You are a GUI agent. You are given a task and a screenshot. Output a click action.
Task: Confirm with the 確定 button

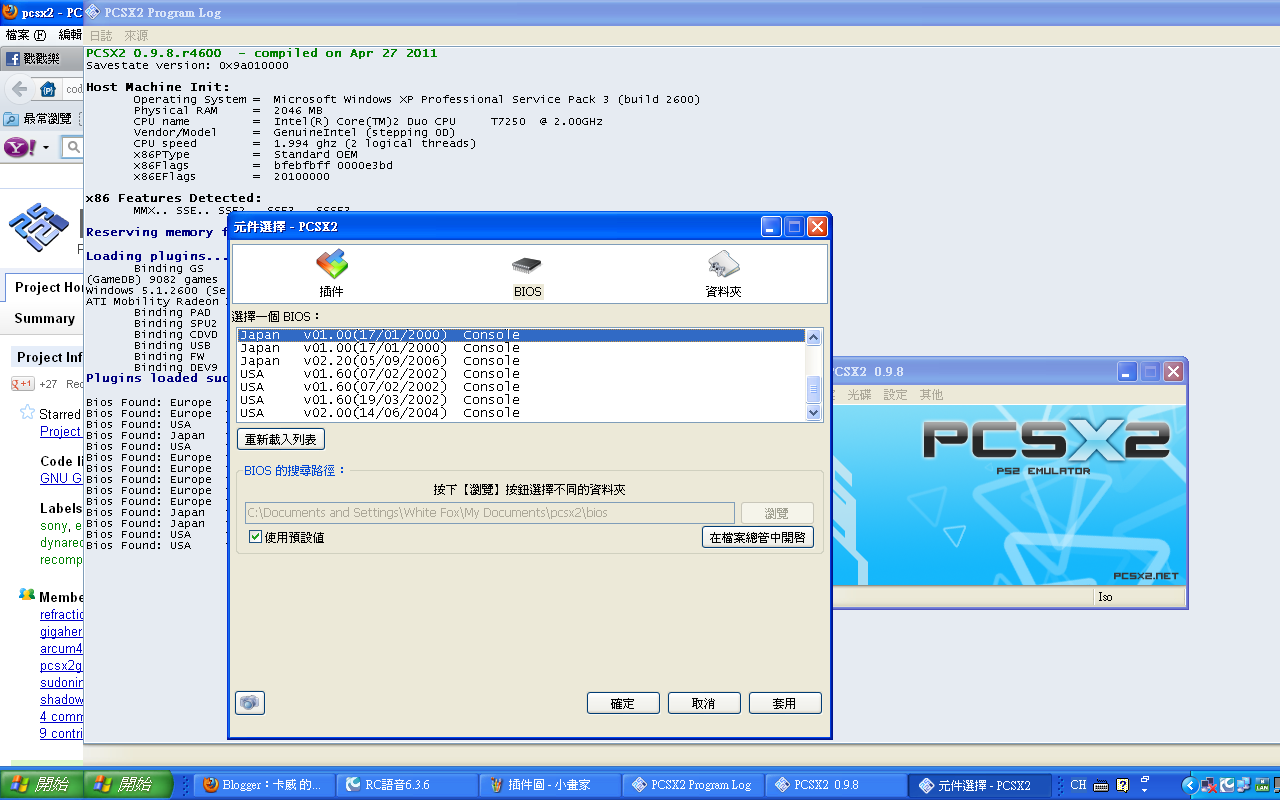[623, 703]
